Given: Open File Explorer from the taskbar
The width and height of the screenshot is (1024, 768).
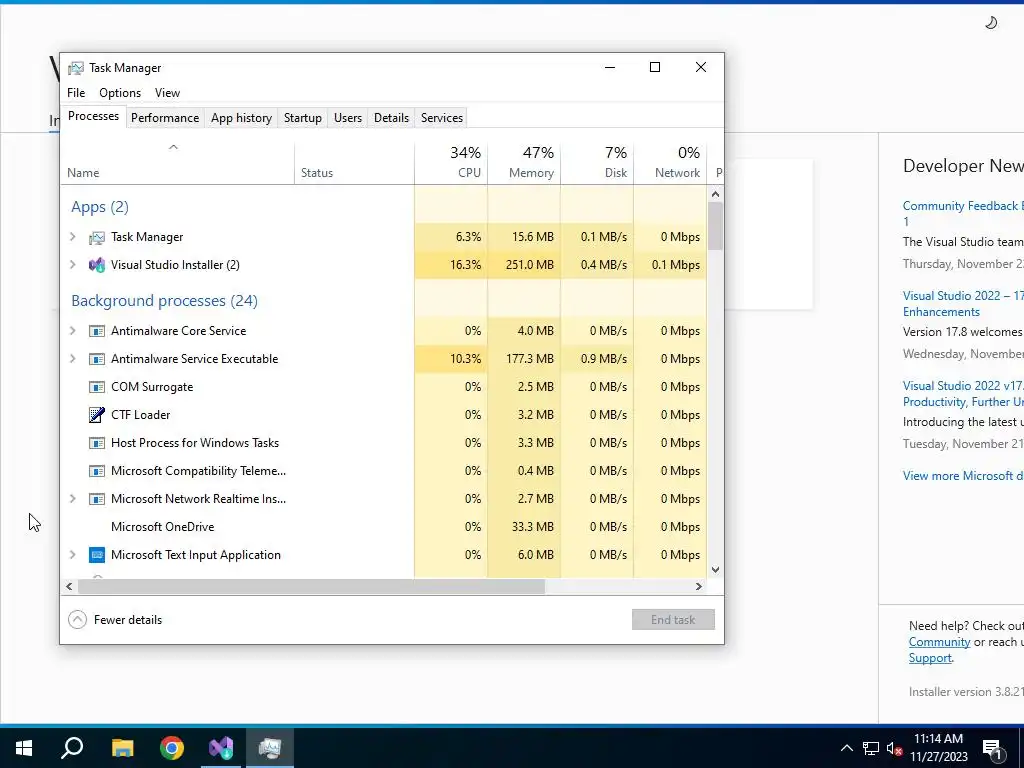Looking at the screenshot, I should click(122, 748).
